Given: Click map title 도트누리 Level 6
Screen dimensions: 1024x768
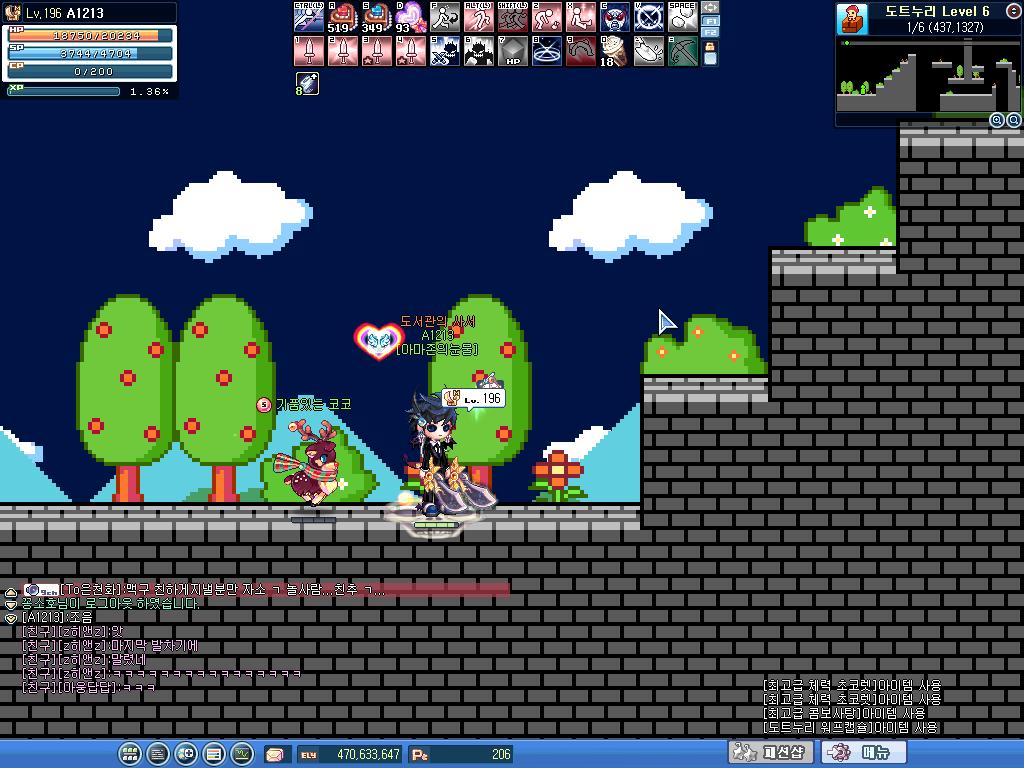Looking at the screenshot, I should coord(937,11).
